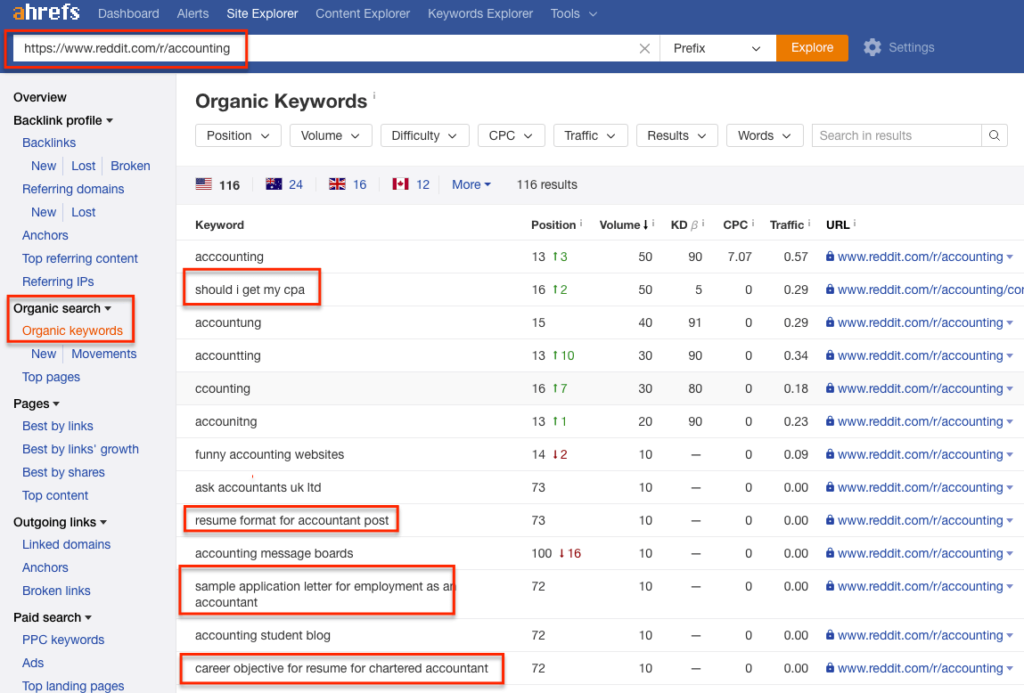Click the lock icon in acccounting row
Viewport: 1024px width, 693px height.
tap(829, 256)
